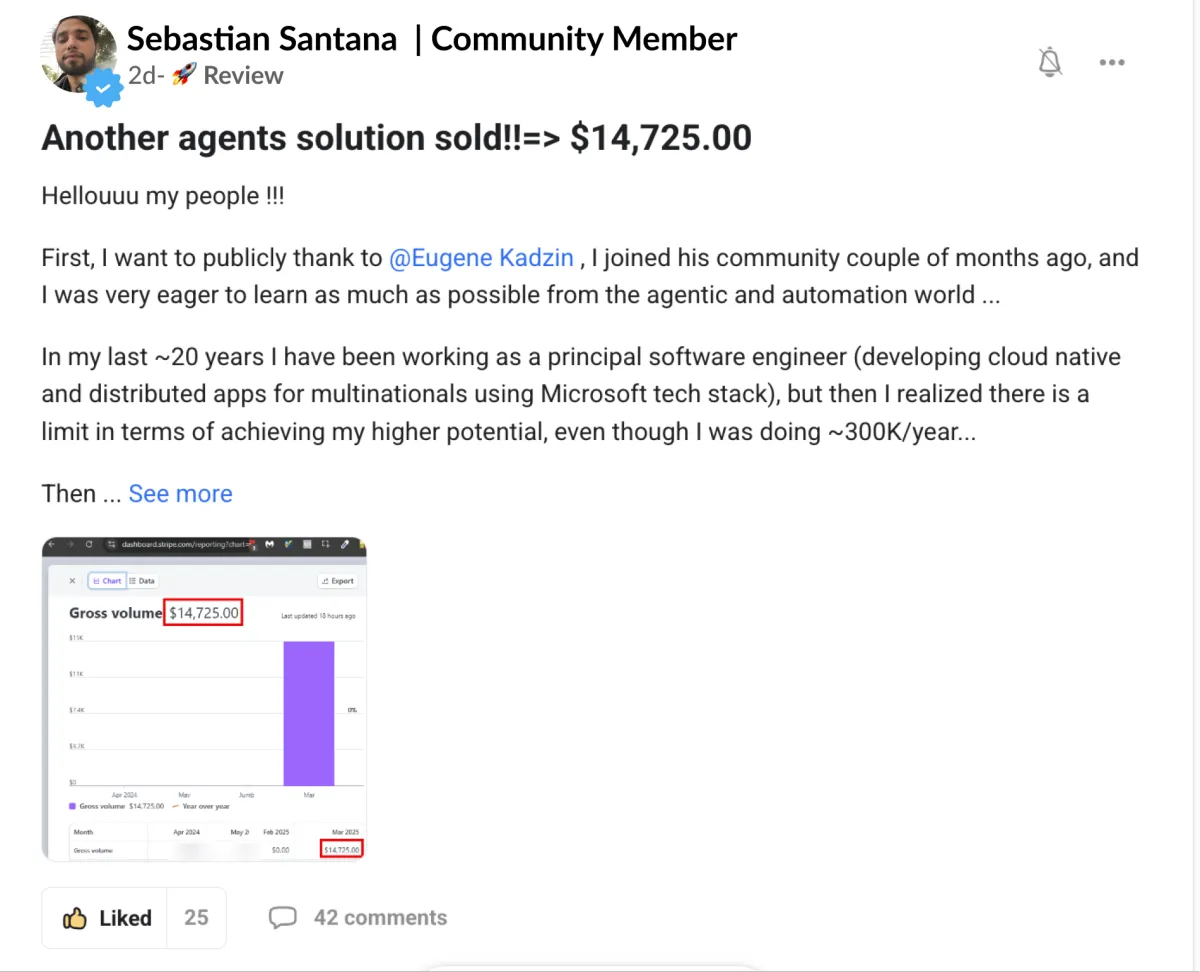
Task: Open Sebastian Santana's profile avatar photo
Action: point(78,52)
